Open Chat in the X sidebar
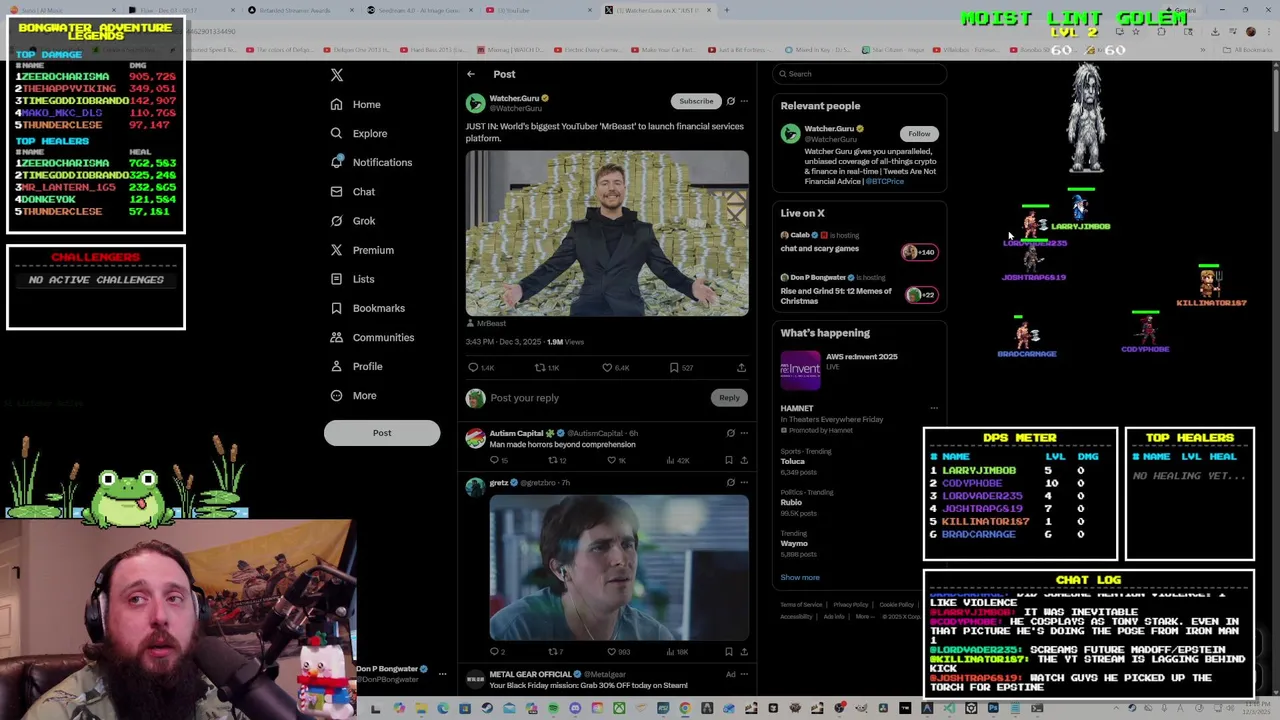The width and height of the screenshot is (1280, 720). 352,192
